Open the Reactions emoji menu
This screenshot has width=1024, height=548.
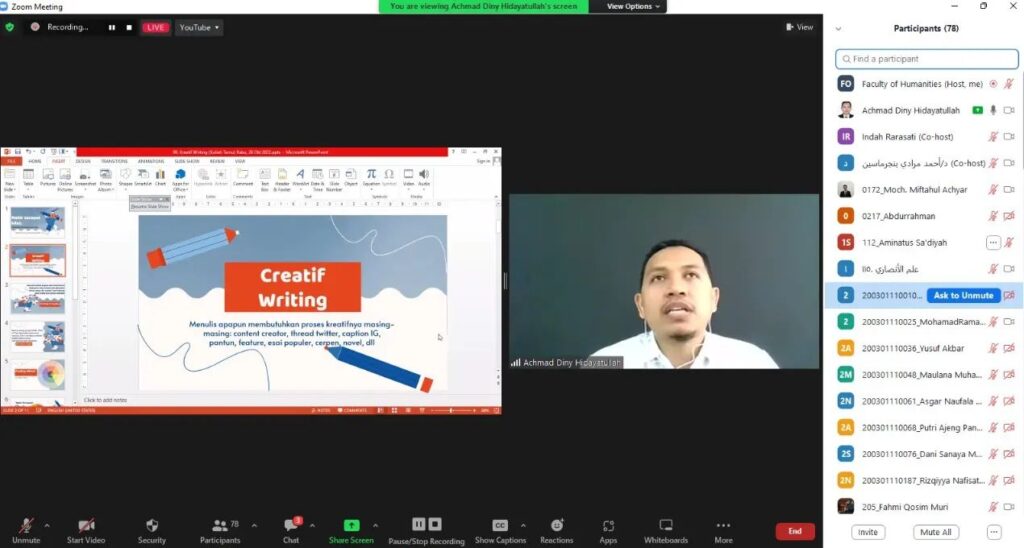[556, 526]
